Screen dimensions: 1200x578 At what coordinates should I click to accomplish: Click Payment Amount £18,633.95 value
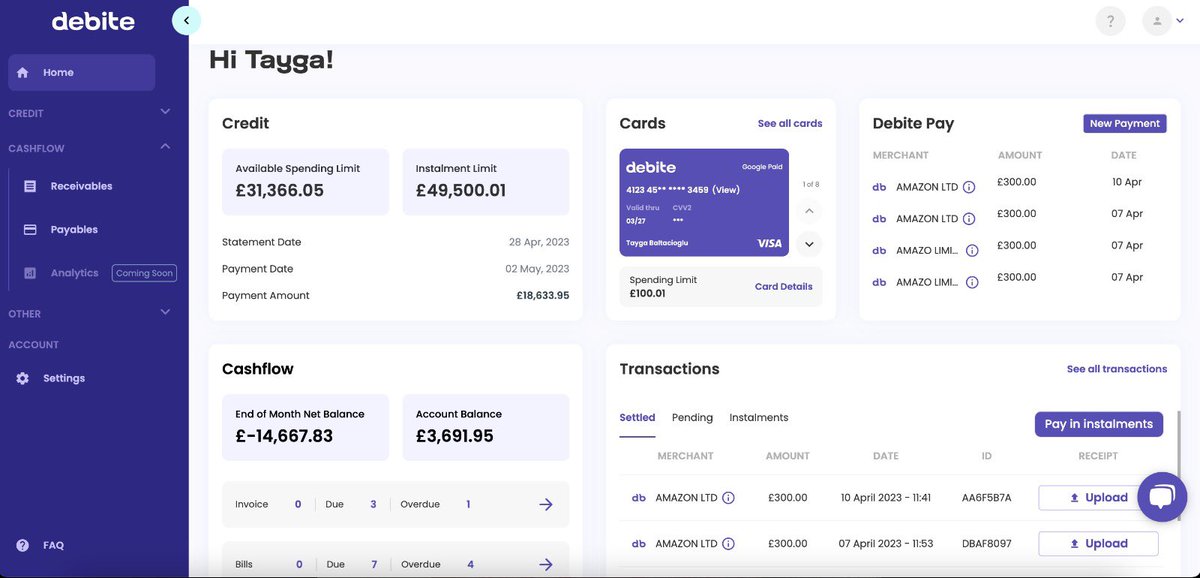[543, 296]
